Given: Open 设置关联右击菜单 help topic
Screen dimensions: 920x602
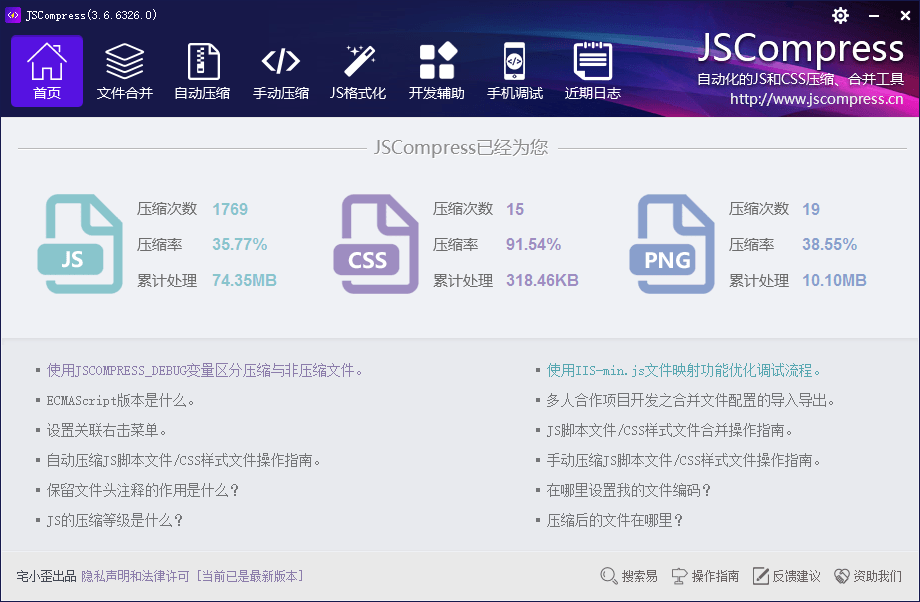Looking at the screenshot, I should [x=106, y=431].
